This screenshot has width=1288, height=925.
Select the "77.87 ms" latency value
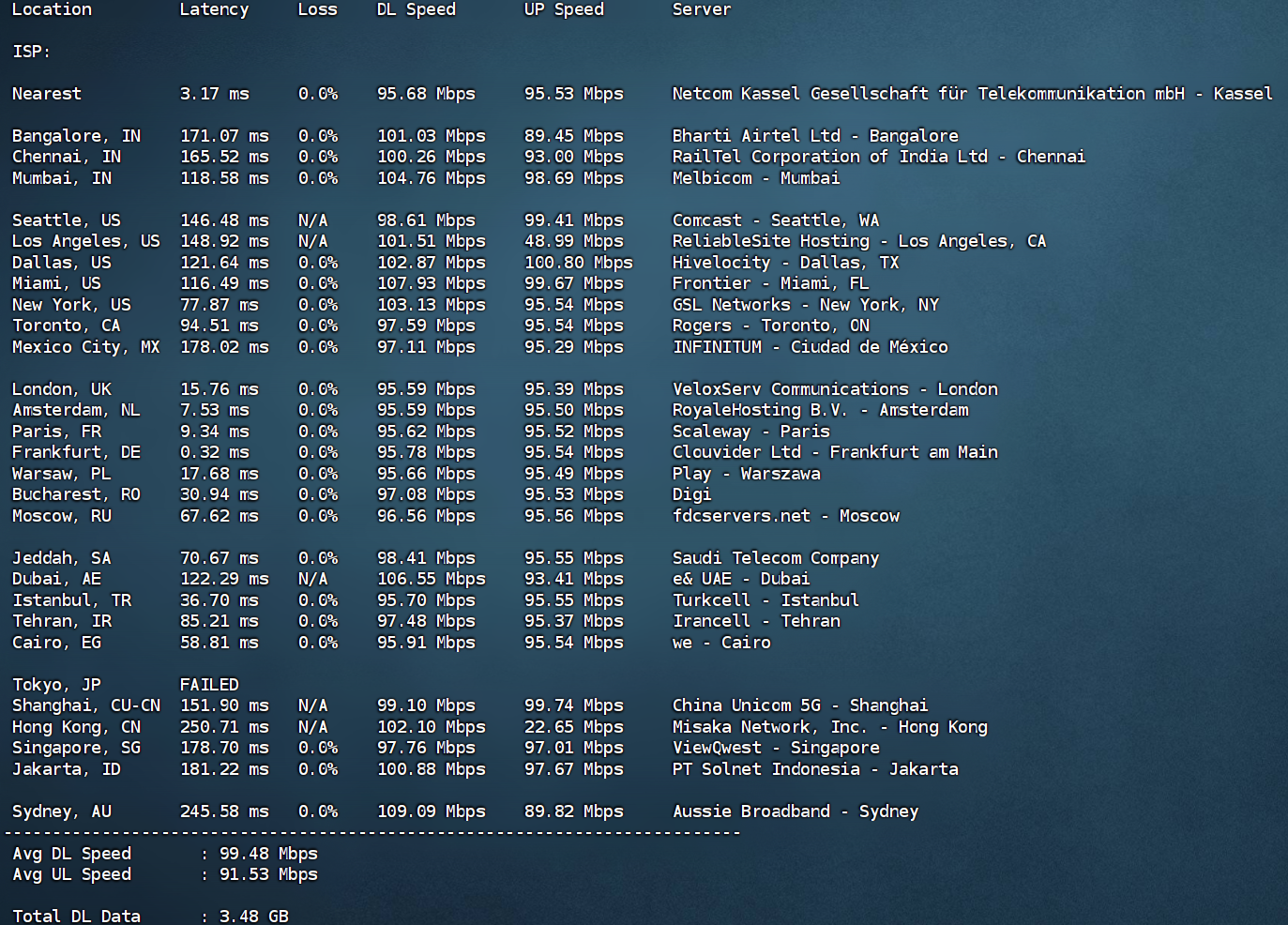click(x=220, y=305)
